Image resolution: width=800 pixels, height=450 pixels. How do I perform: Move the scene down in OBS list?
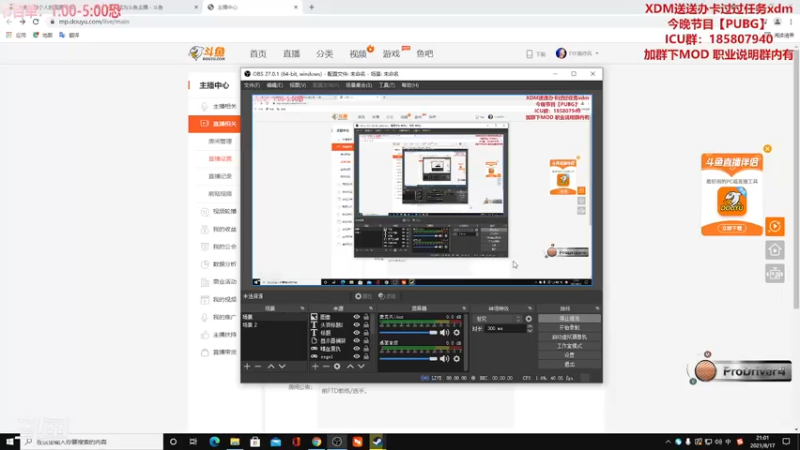(x=282, y=366)
